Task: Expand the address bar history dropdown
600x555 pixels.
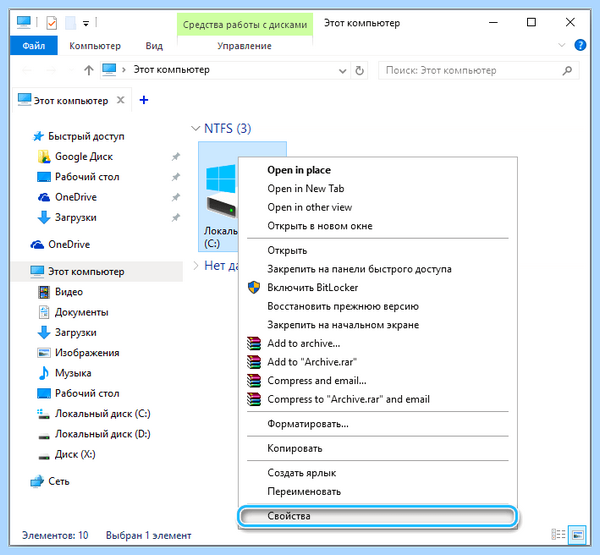Action: click(342, 71)
